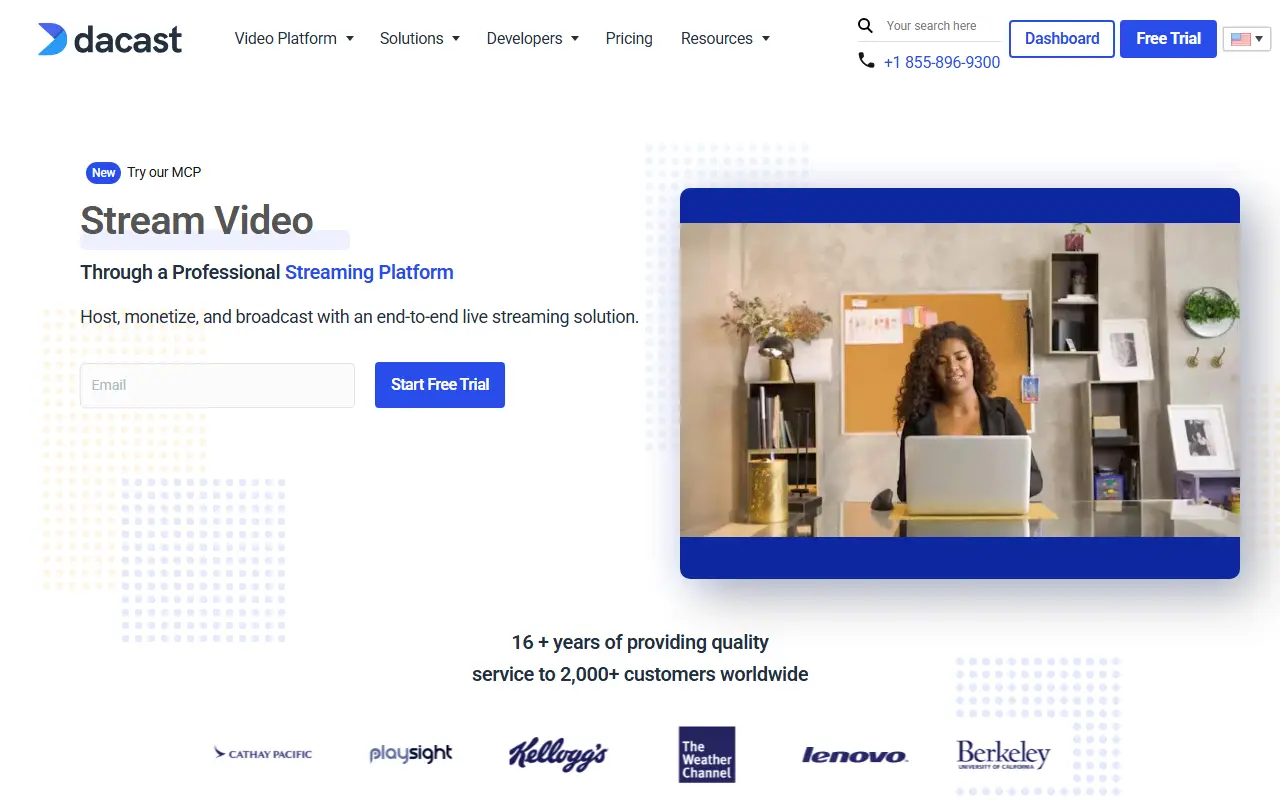The width and height of the screenshot is (1280, 800).
Task: Open the language selector dropdown arrow
Action: coord(1260,40)
